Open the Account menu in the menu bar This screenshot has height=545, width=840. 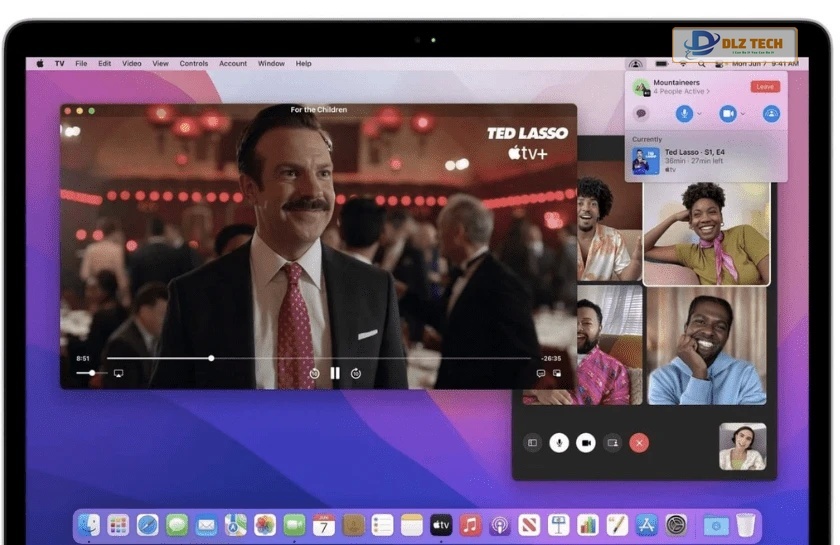[233, 63]
